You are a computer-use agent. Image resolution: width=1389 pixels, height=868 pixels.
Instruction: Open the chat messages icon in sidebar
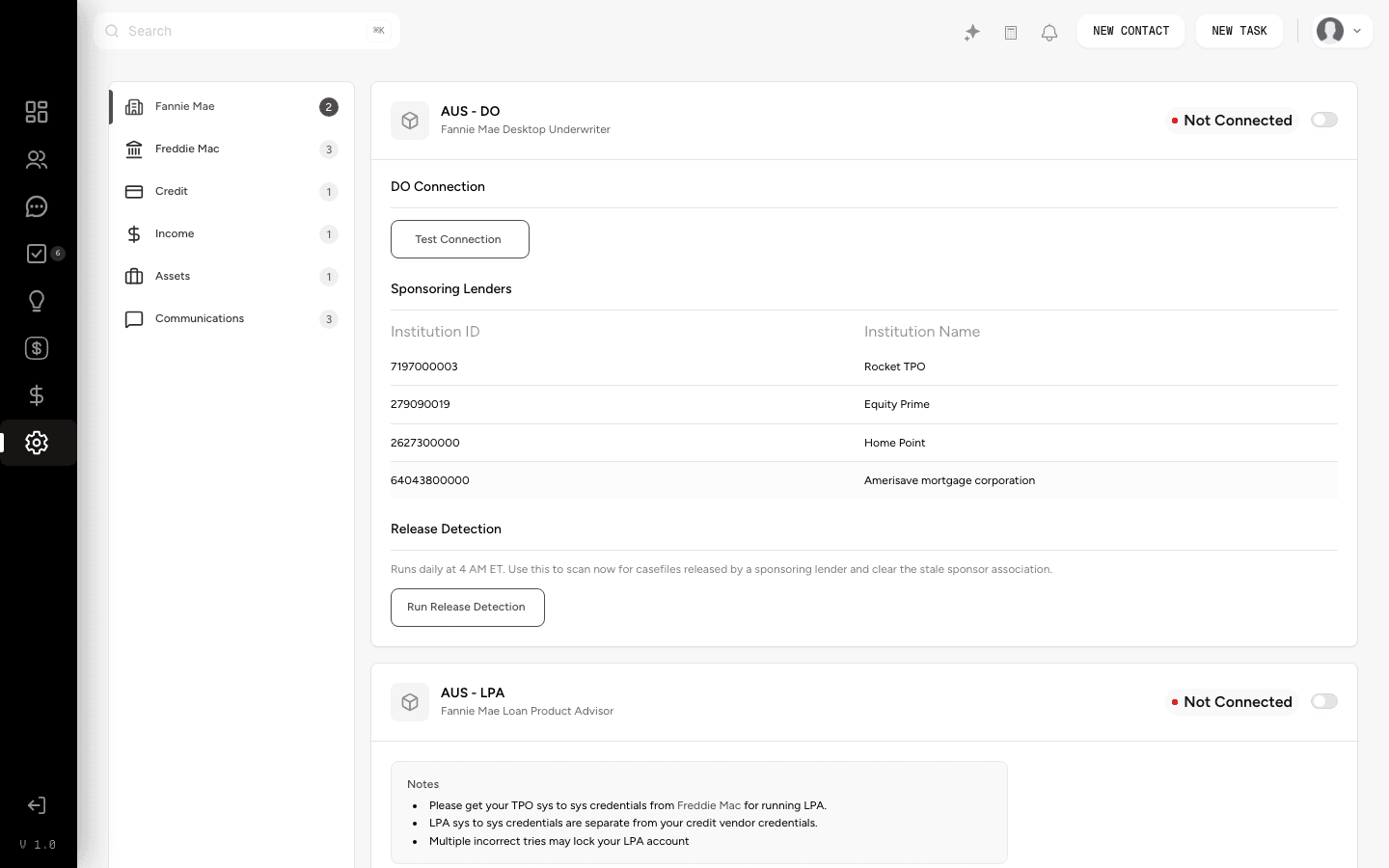click(37, 206)
